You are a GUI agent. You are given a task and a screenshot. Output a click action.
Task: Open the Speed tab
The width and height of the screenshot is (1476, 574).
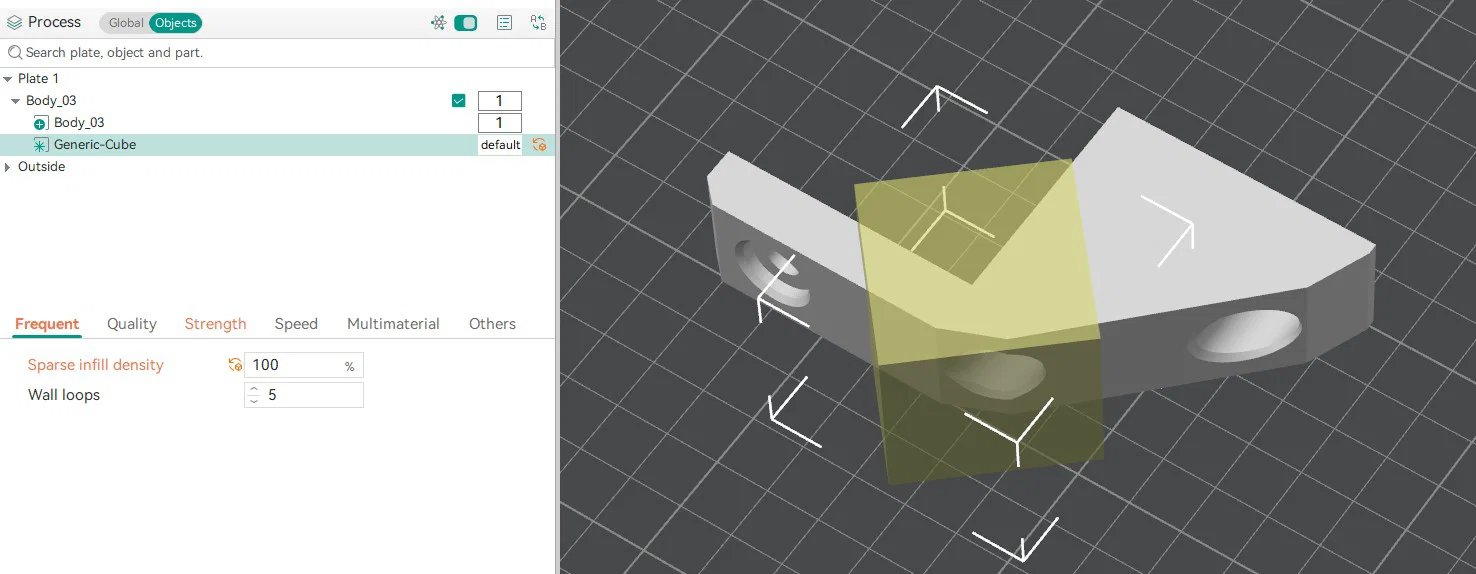pos(296,324)
